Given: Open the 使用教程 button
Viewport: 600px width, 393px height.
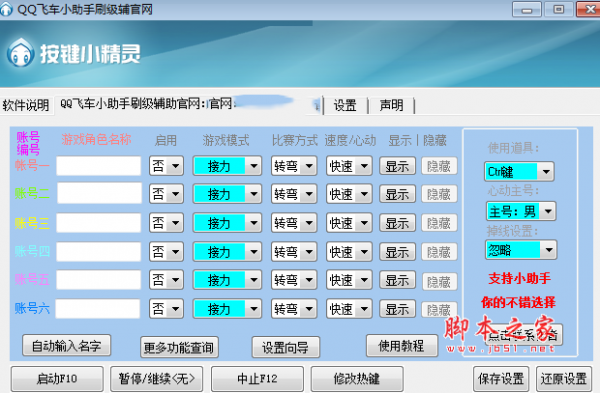Looking at the screenshot, I should 401,346.
